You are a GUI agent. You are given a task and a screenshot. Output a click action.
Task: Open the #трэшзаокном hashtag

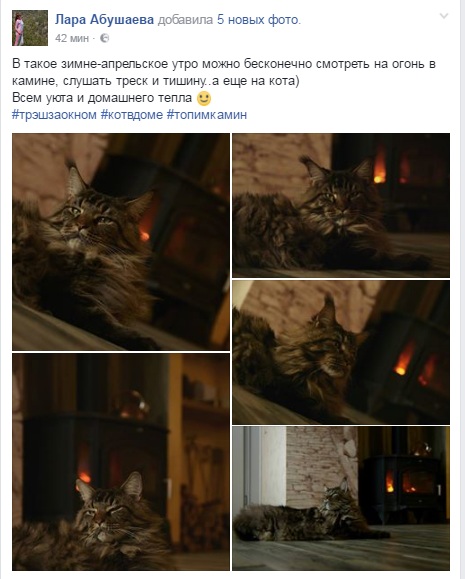[x=54, y=114]
